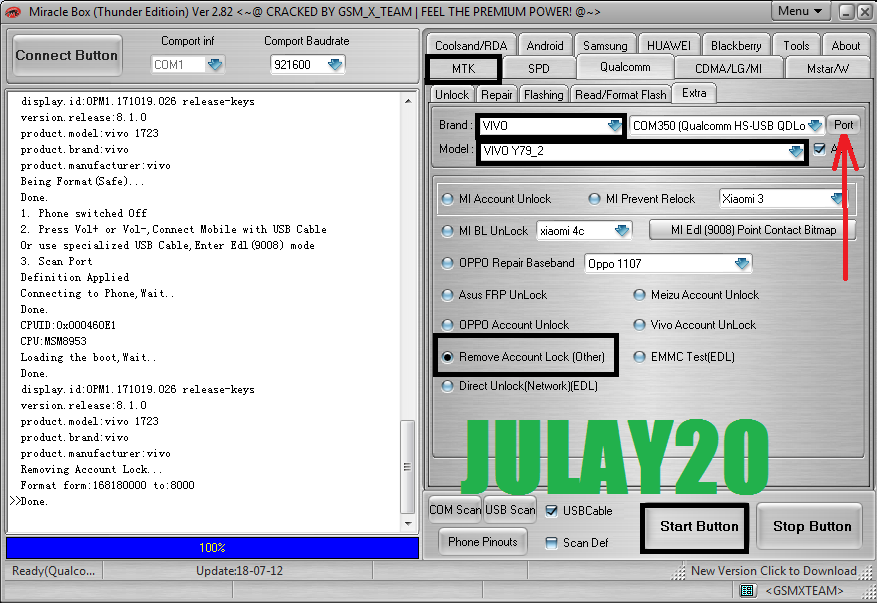877x604 pixels.
Task: Click the log panel scrollbar thumb
Action: [x=408, y=467]
